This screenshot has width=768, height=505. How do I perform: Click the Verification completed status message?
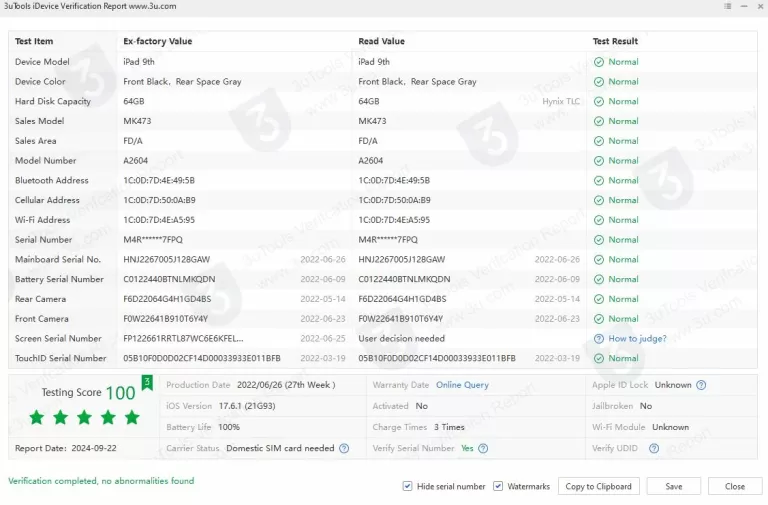click(101, 481)
